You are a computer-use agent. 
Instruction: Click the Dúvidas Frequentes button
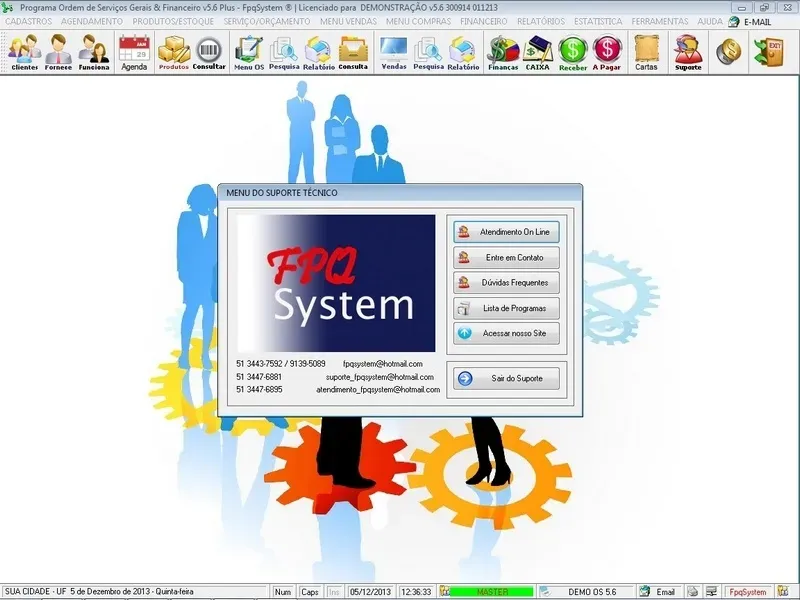coord(506,283)
